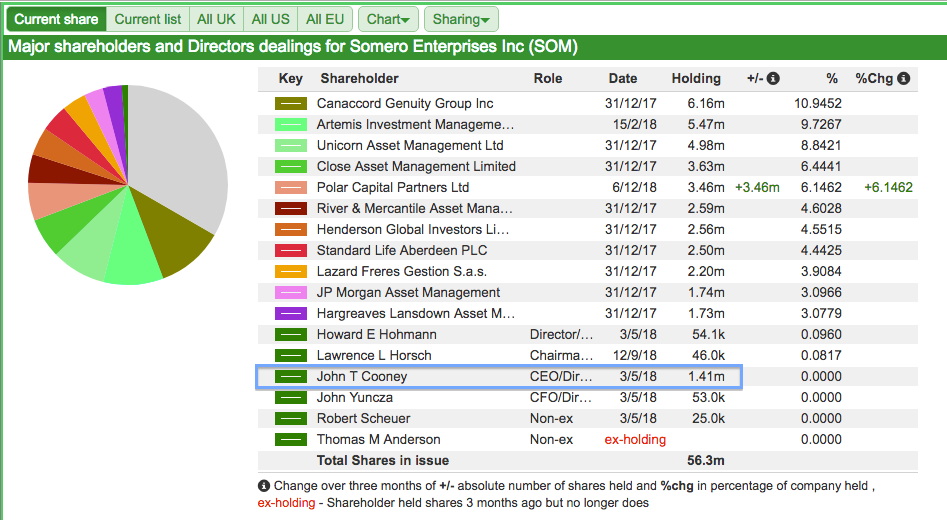Click the olive Canaccord pie chart slice
Viewport: 947px width, 520px height.
pyautogui.click(x=173, y=234)
